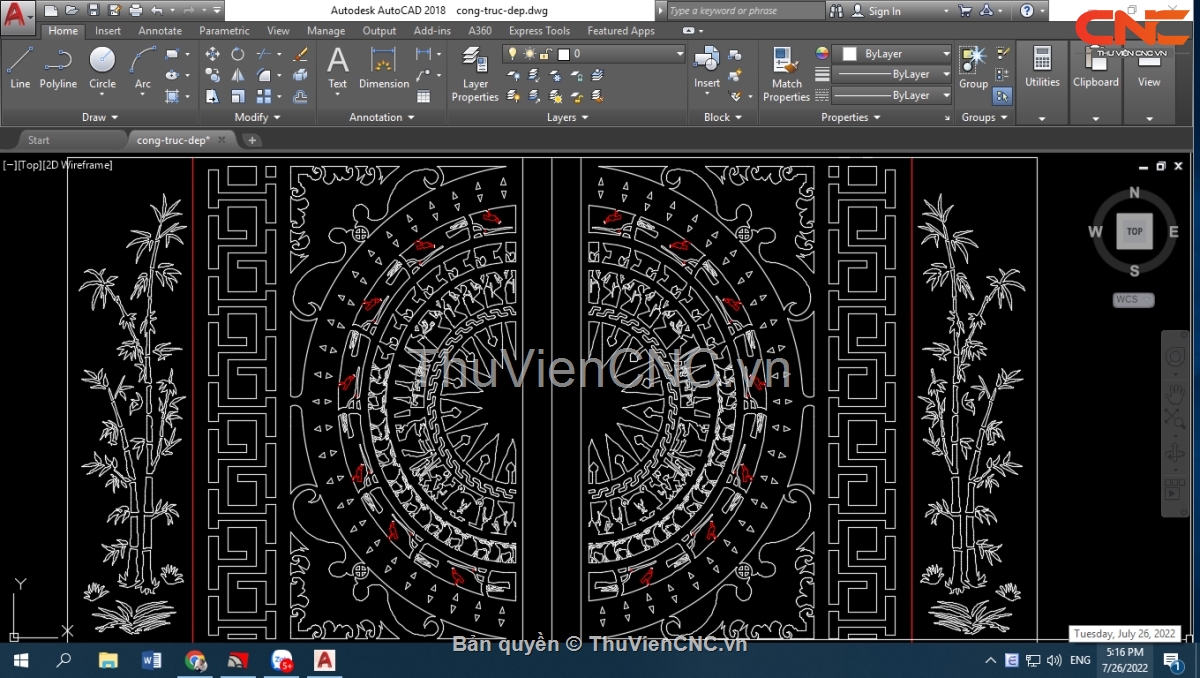Open Layer Properties manager
This screenshot has height=678, width=1200.
click(475, 74)
